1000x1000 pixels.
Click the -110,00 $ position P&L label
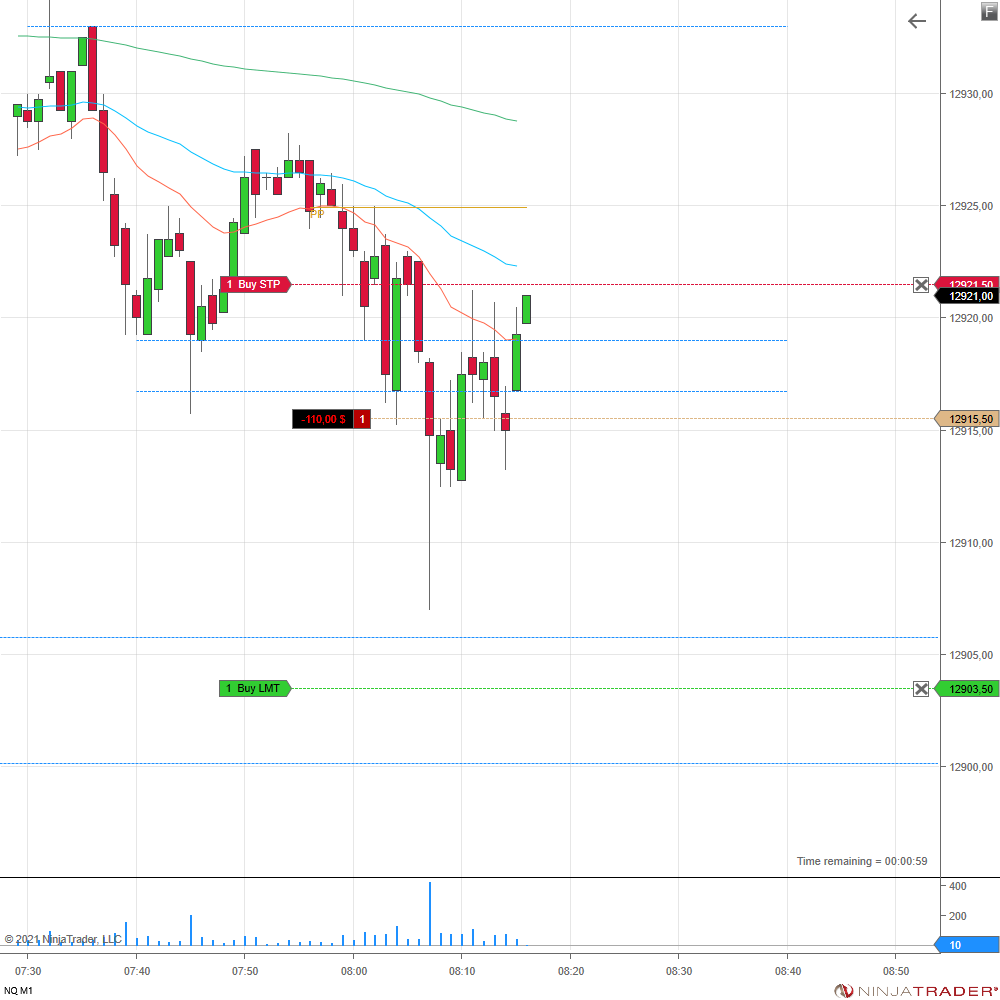(x=323, y=419)
